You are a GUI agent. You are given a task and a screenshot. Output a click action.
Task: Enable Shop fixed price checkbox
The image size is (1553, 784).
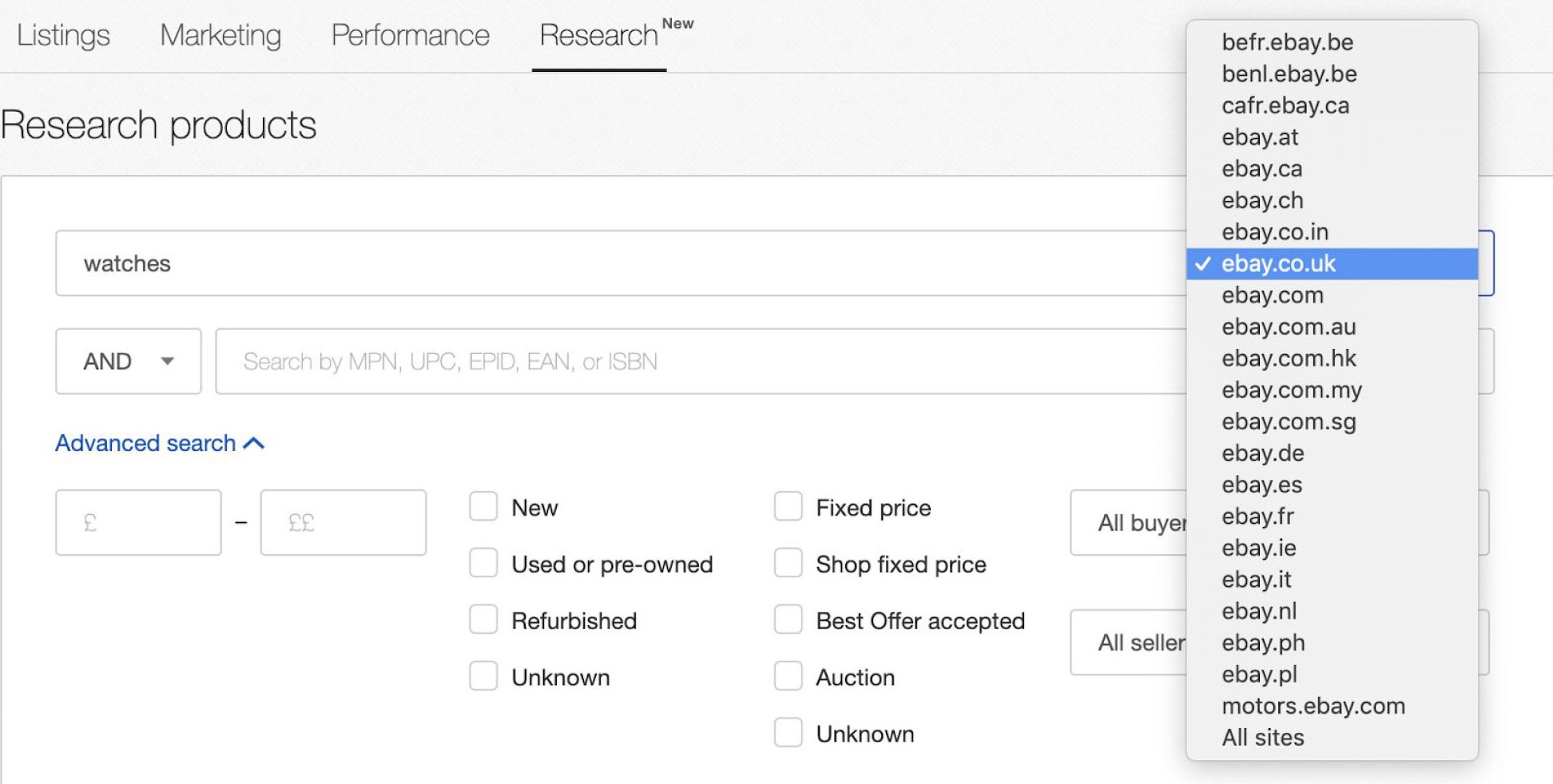click(x=788, y=563)
